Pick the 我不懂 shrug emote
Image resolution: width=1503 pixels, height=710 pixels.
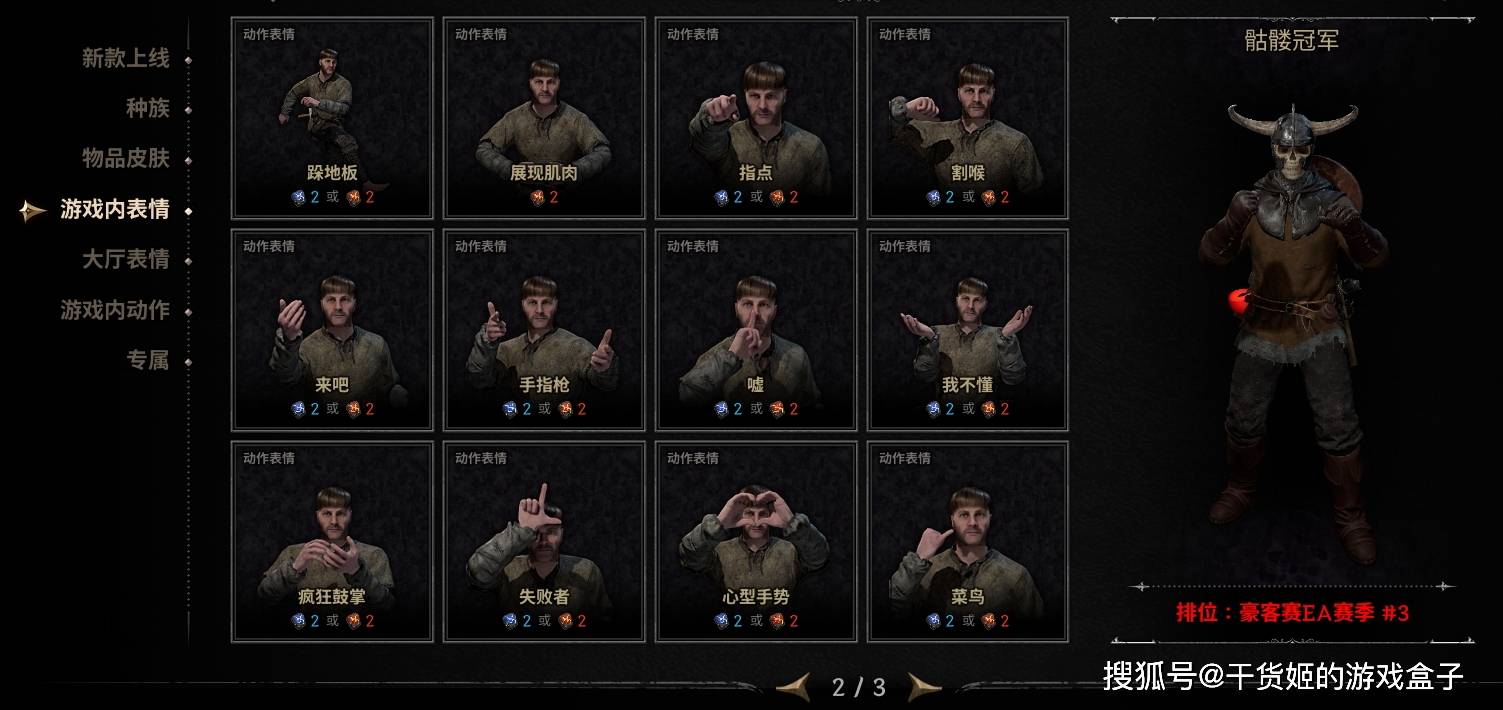click(968, 330)
